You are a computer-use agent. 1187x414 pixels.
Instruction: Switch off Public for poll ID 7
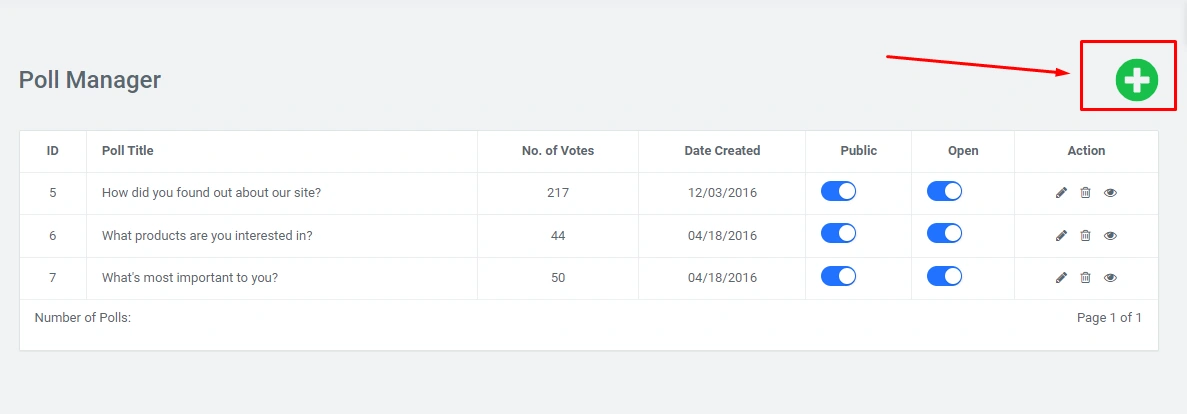838,276
